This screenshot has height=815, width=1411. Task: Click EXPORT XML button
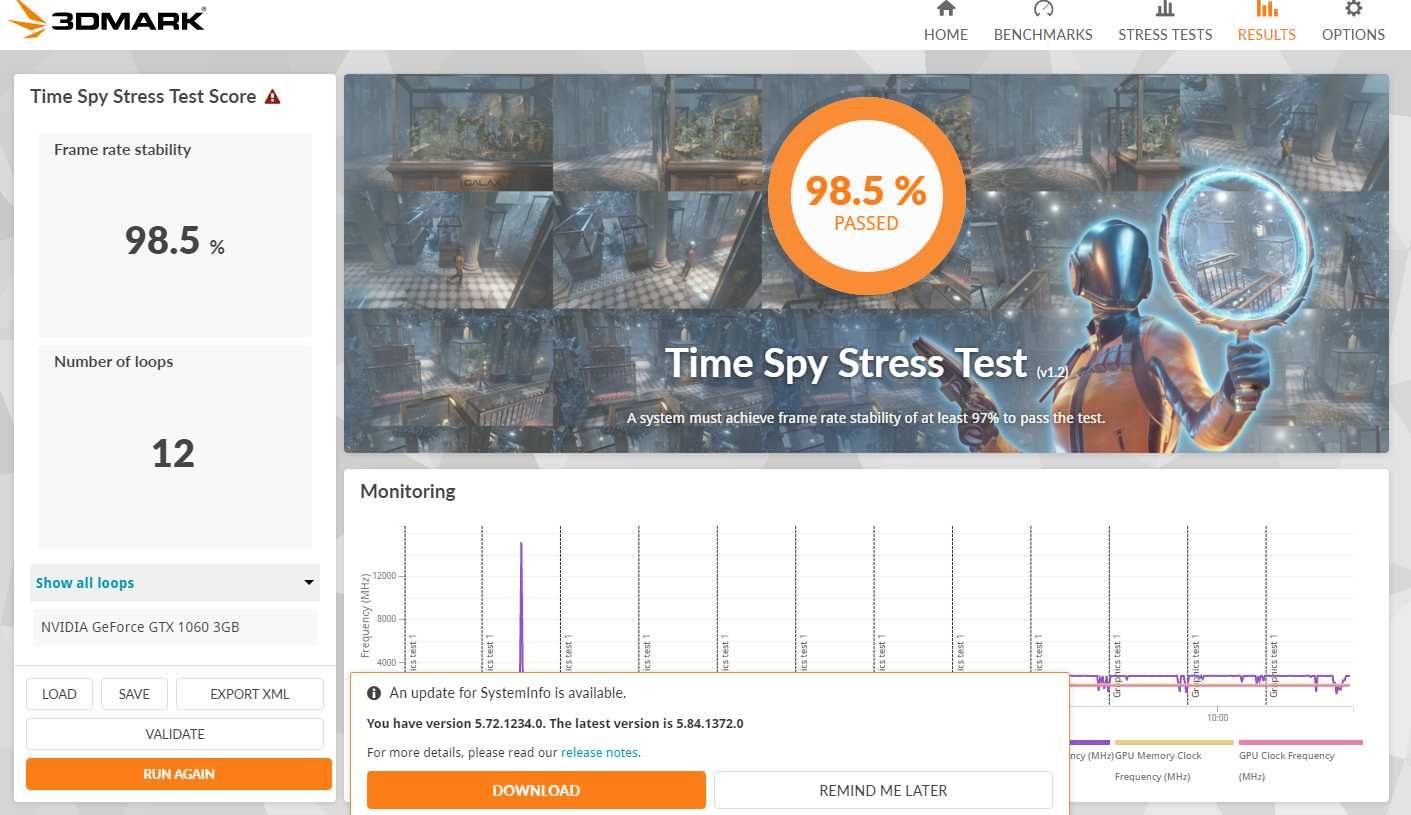(250, 694)
